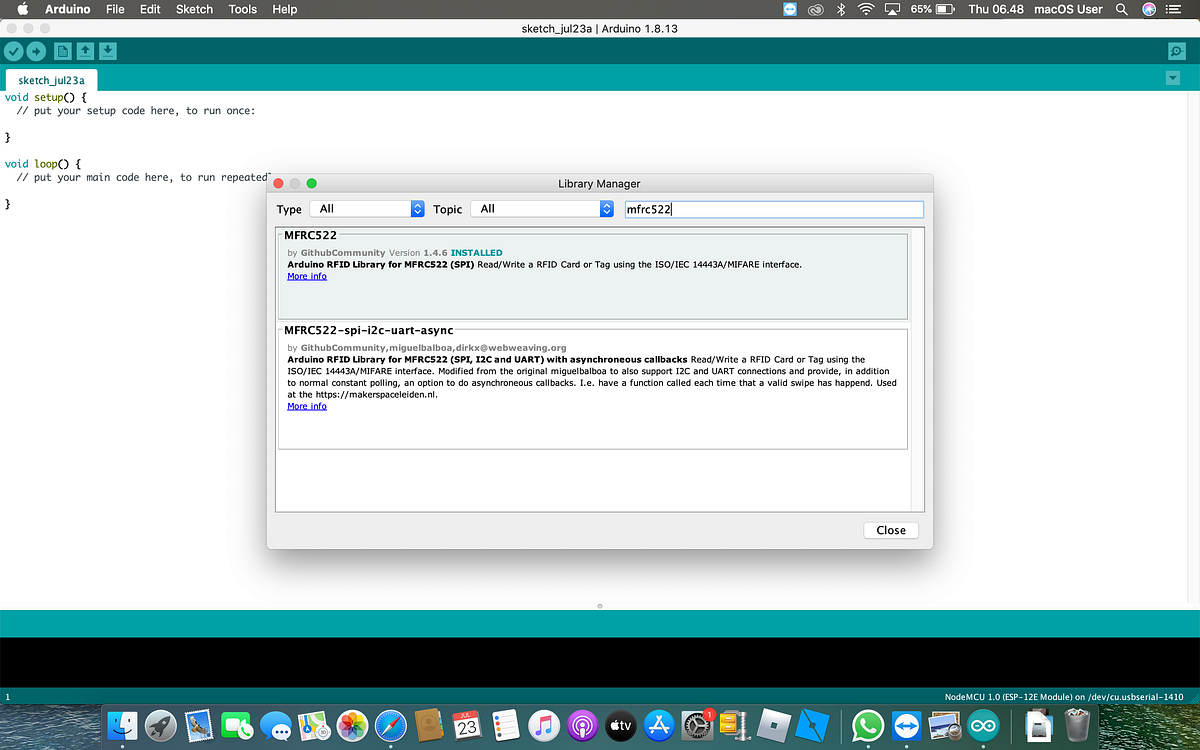Viewport: 1200px width, 750px height.
Task: Open Spotlight search icon
Action: pyautogui.click(x=1121, y=9)
